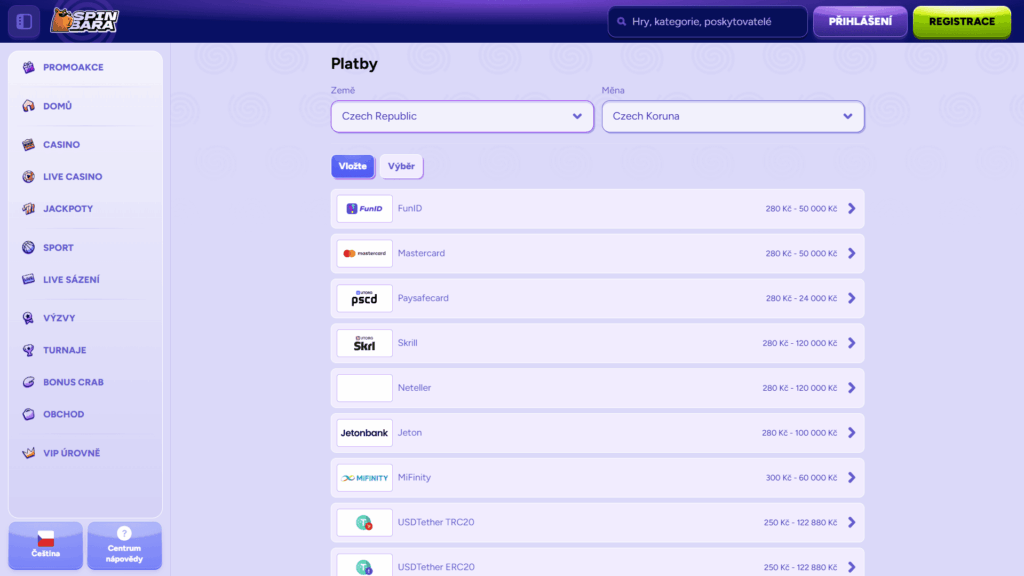The width and height of the screenshot is (1024, 576).
Task: Open Centrum nápovědy help center
Action: pyautogui.click(x=124, y=545)
